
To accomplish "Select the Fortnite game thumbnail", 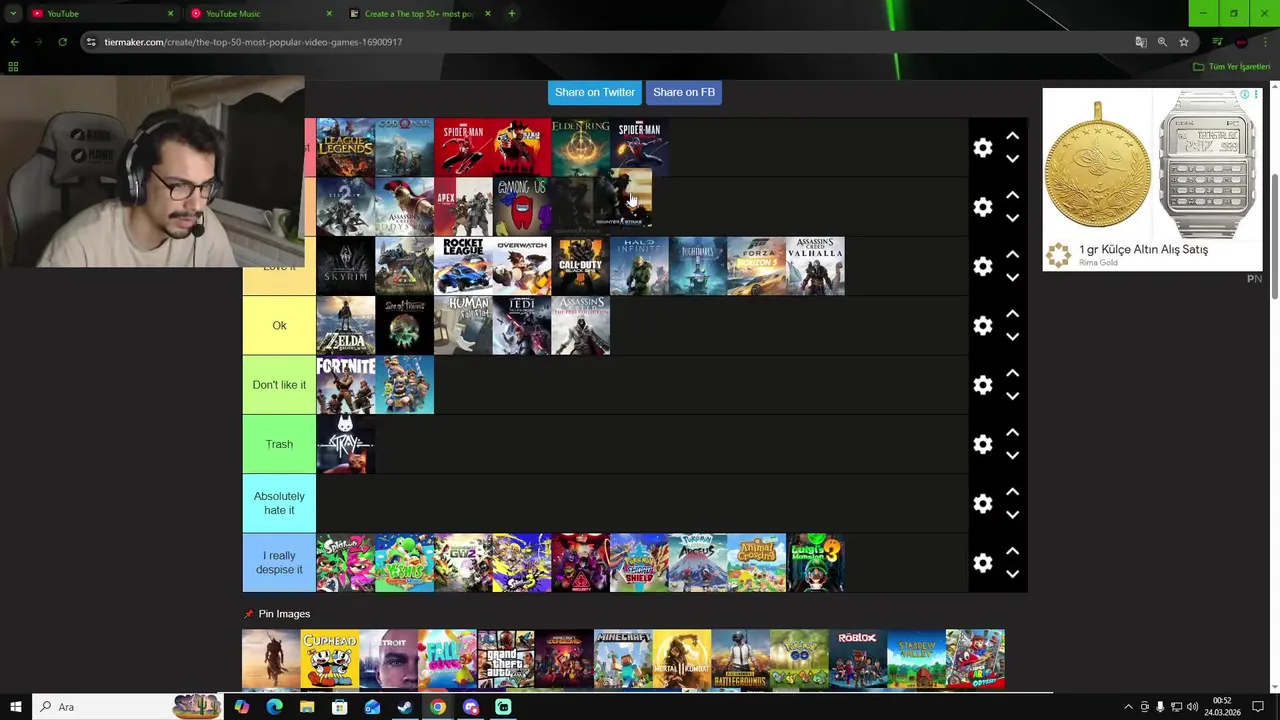I will [346, 385].
